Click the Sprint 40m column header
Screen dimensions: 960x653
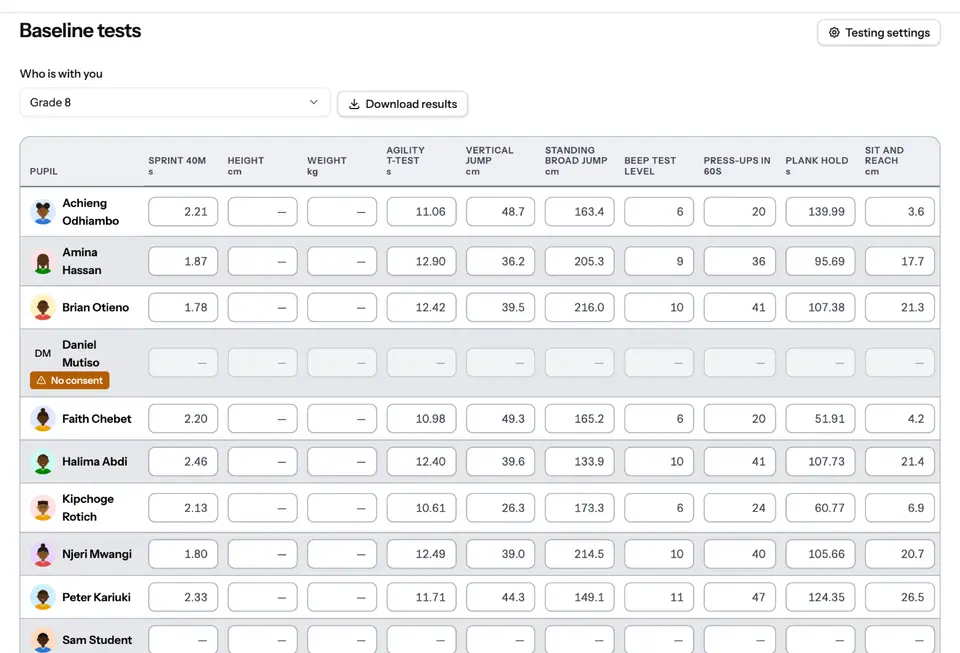point(177,166)
